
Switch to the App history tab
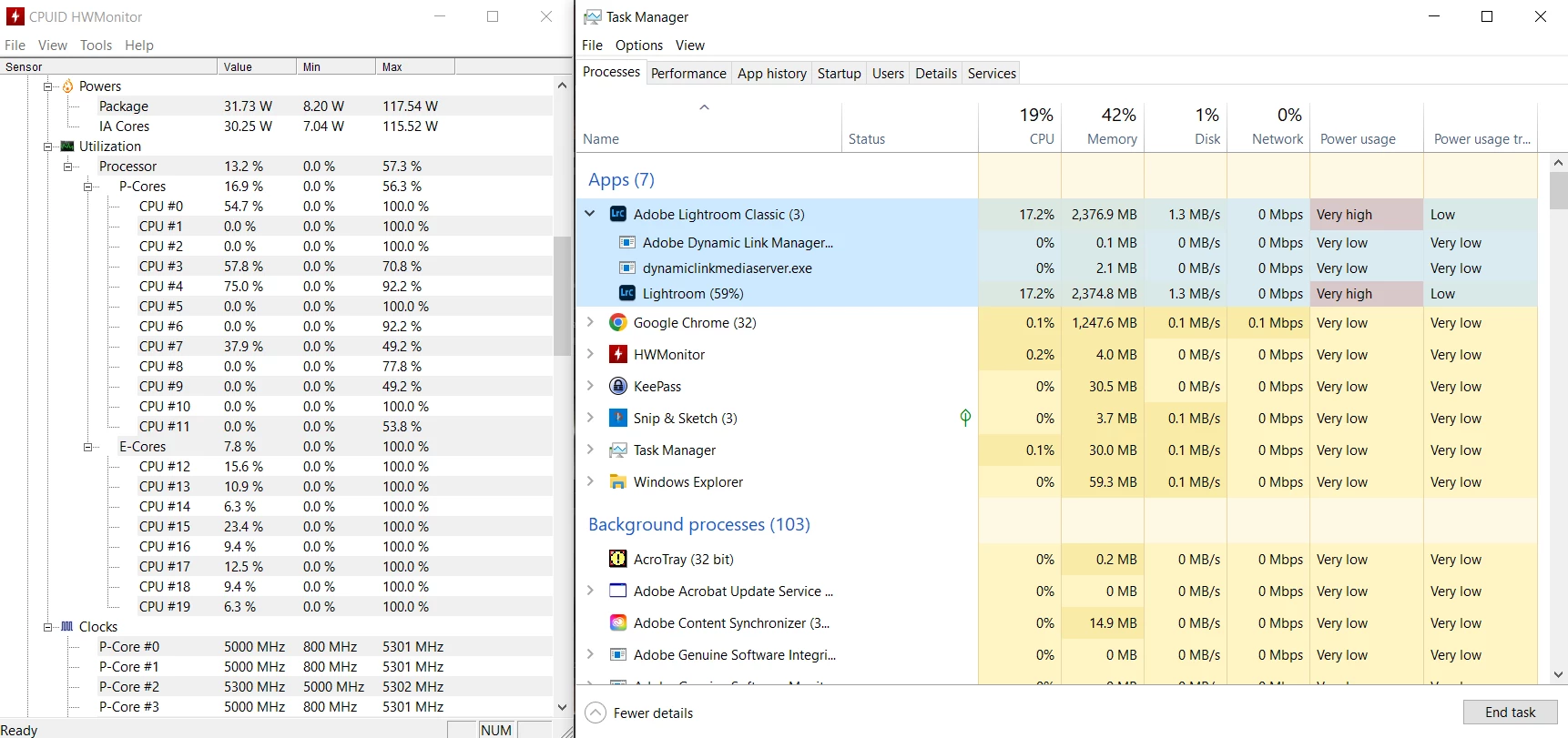[x=771, y=73]
